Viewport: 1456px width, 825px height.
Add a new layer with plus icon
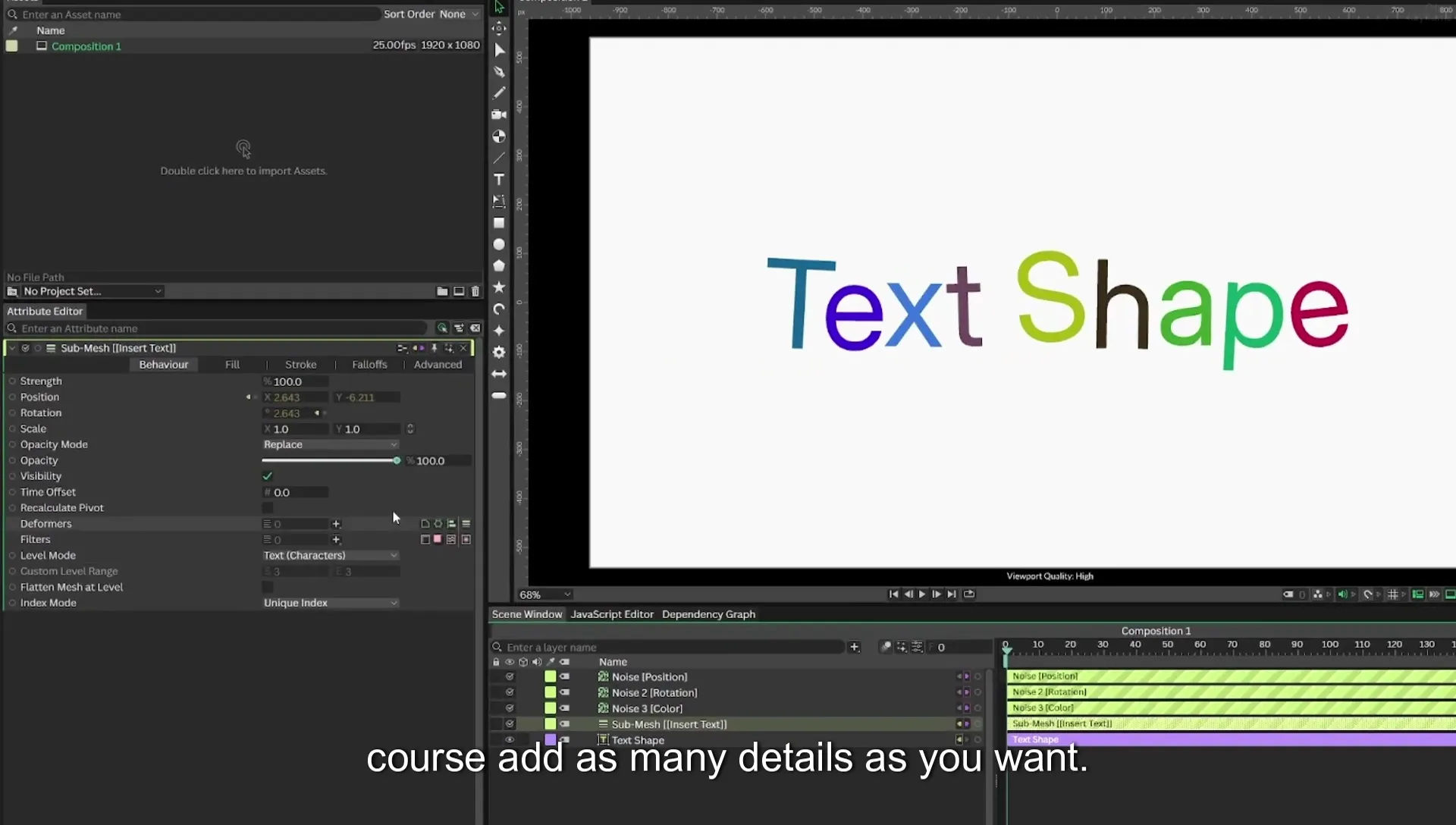pos(855,647)
